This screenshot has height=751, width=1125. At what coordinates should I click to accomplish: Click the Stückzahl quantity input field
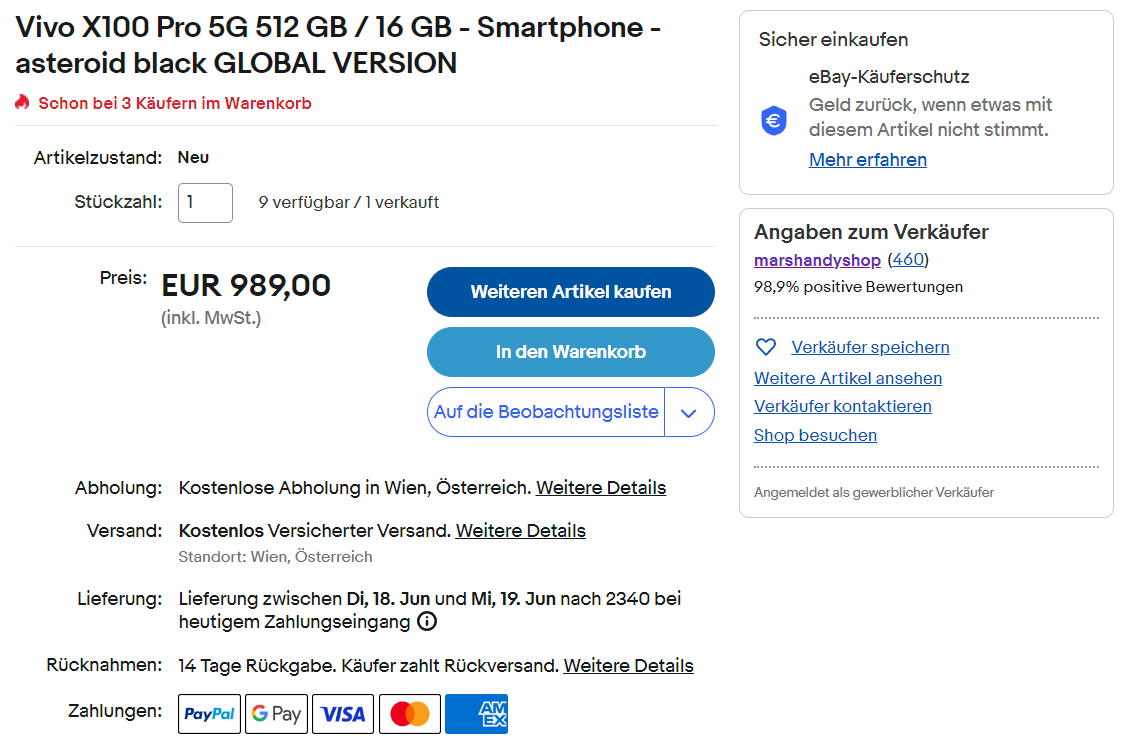205,202
